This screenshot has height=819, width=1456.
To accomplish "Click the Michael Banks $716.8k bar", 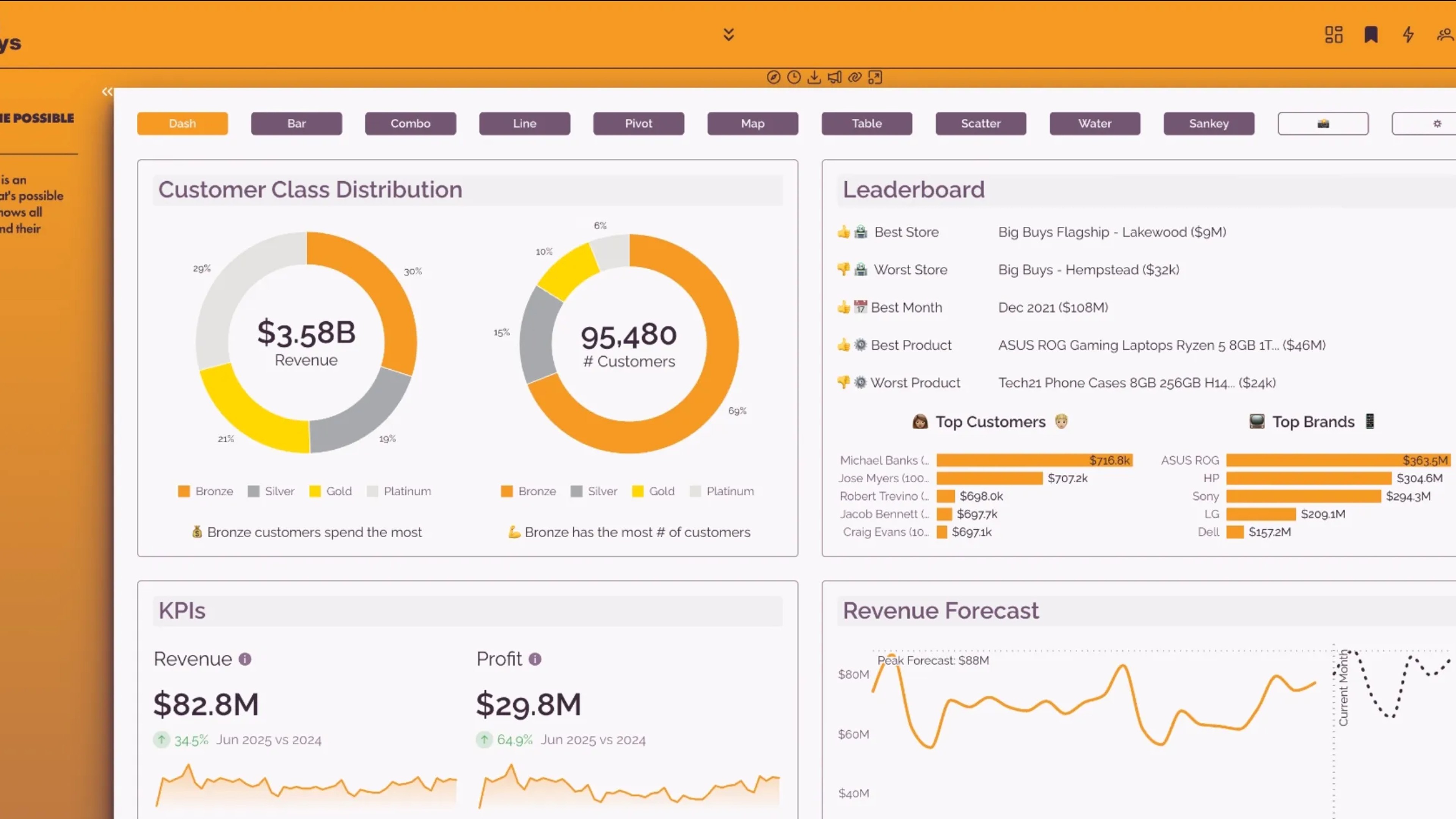I will click(x=1034, y=460).
